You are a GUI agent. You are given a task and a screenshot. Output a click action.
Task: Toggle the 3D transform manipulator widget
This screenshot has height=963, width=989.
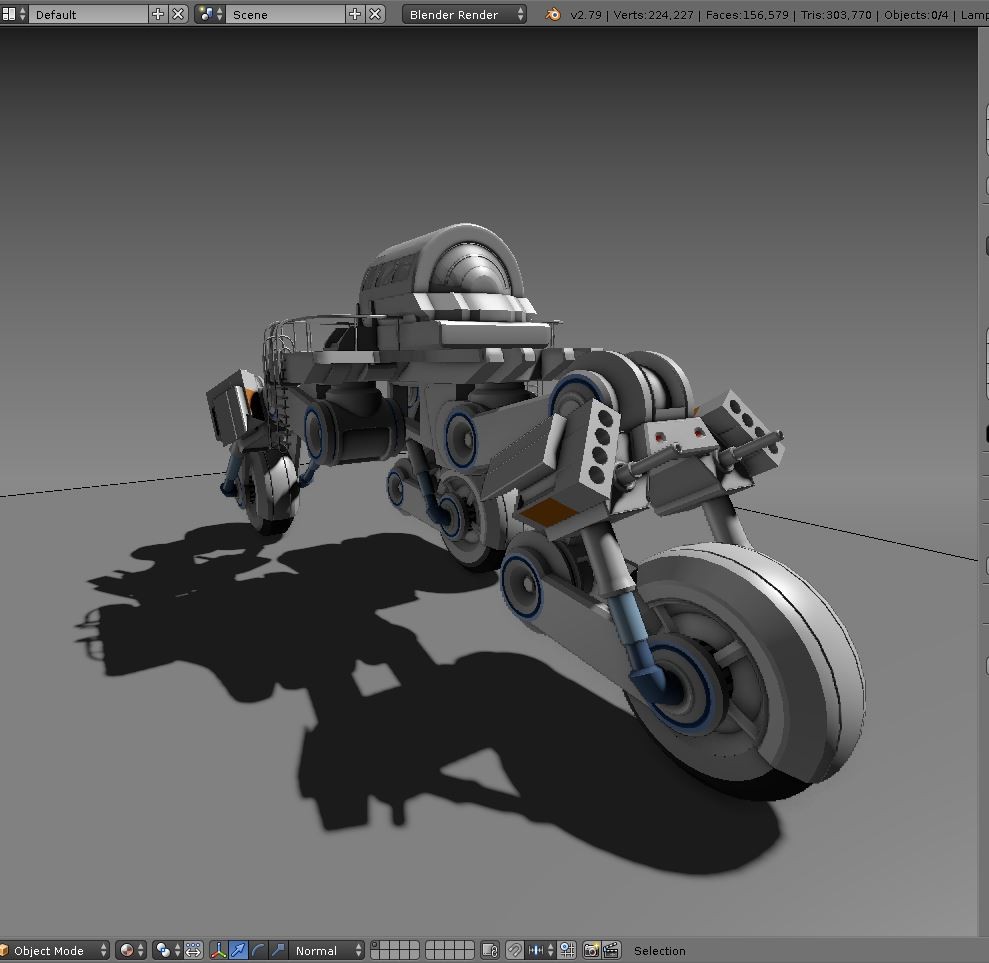(x=218, y=950)
